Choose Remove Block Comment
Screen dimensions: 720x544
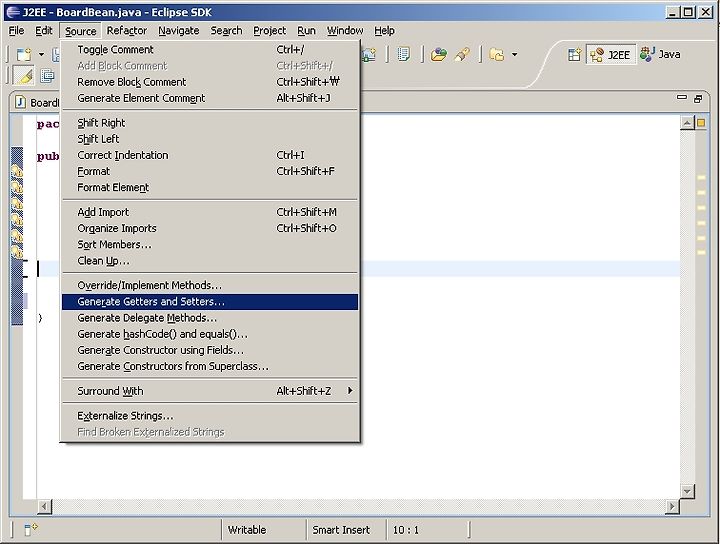210,82
